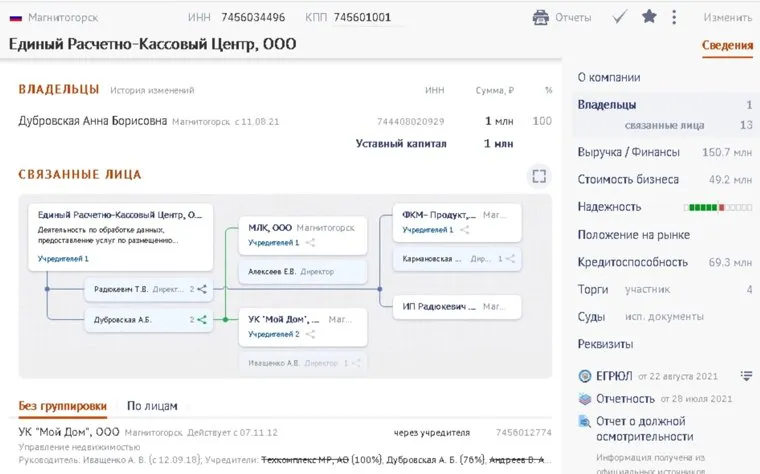Viewport: 760px width, 474px height.
Task: Click the Отчетность stack icon
Action: pos(586,398)
